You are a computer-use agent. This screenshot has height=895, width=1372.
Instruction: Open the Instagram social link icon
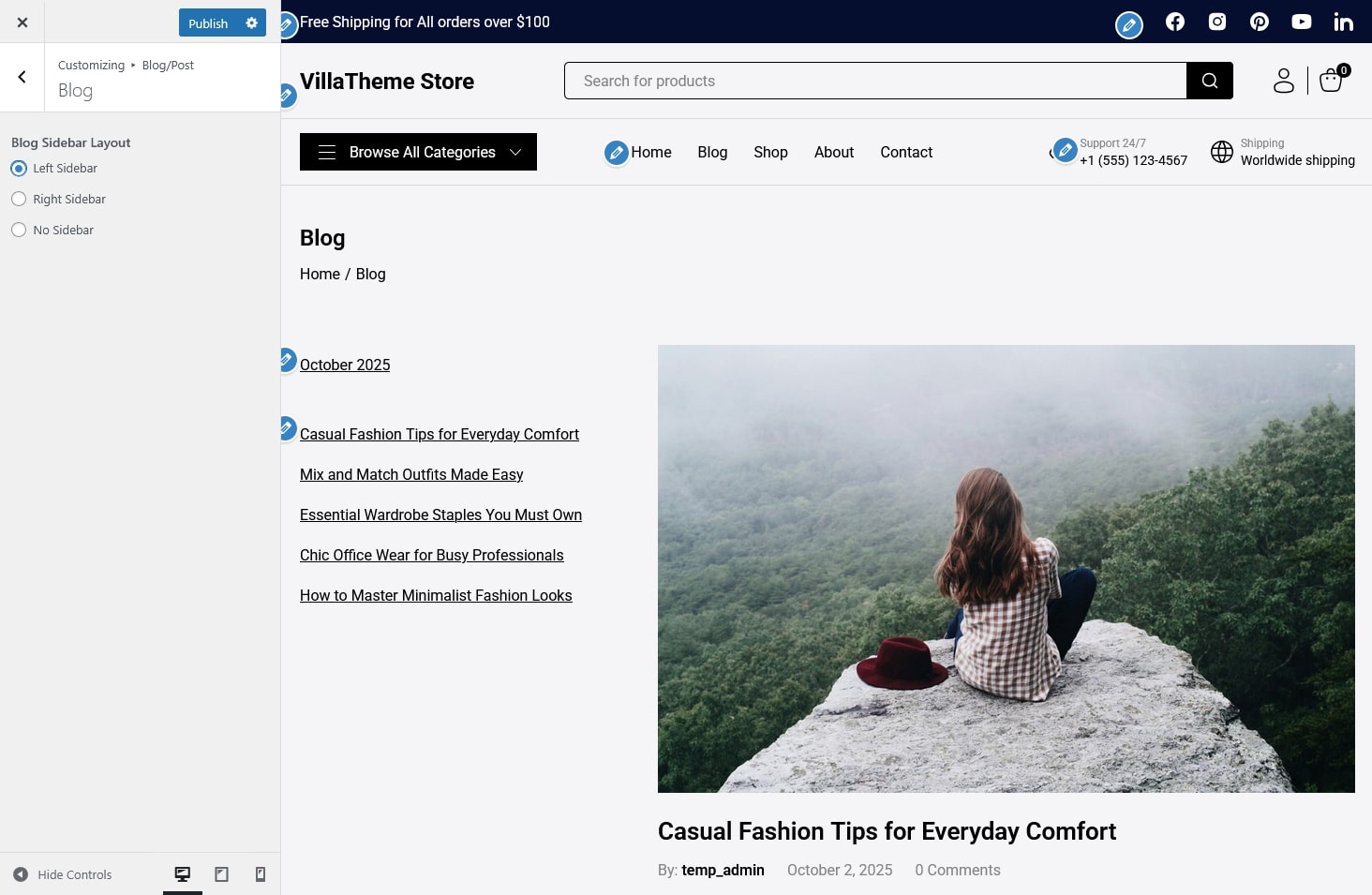[x=1216, y=22]
